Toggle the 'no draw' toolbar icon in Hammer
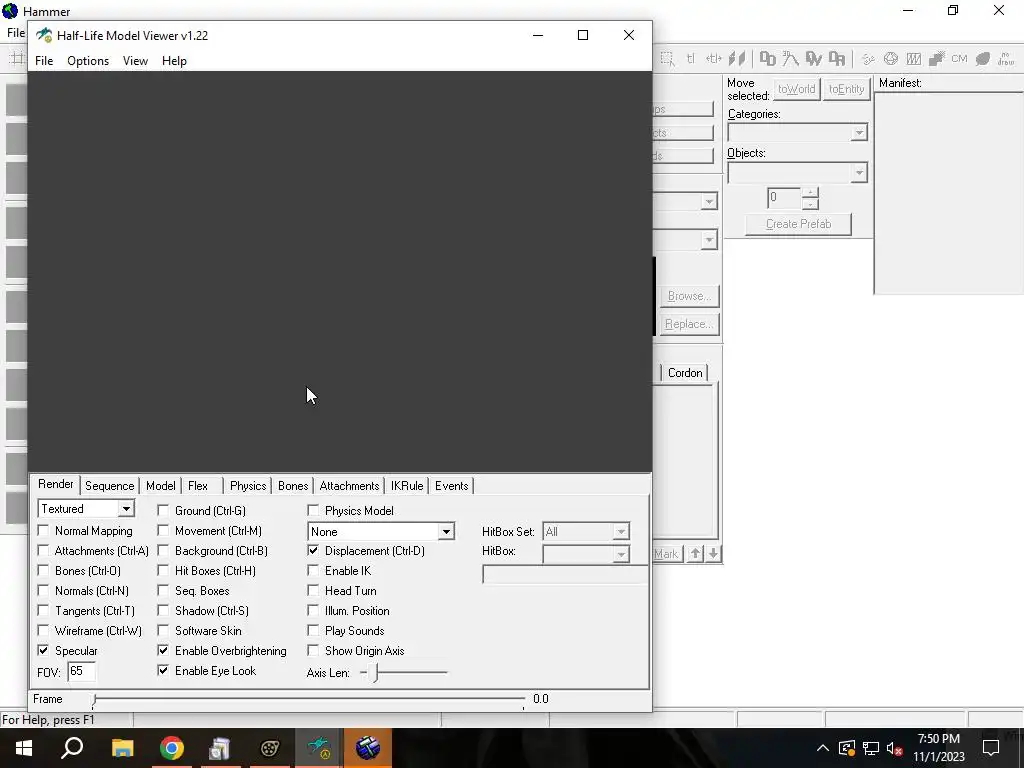Viewport: 1024px width, 768px height. tap(1006, 59)
